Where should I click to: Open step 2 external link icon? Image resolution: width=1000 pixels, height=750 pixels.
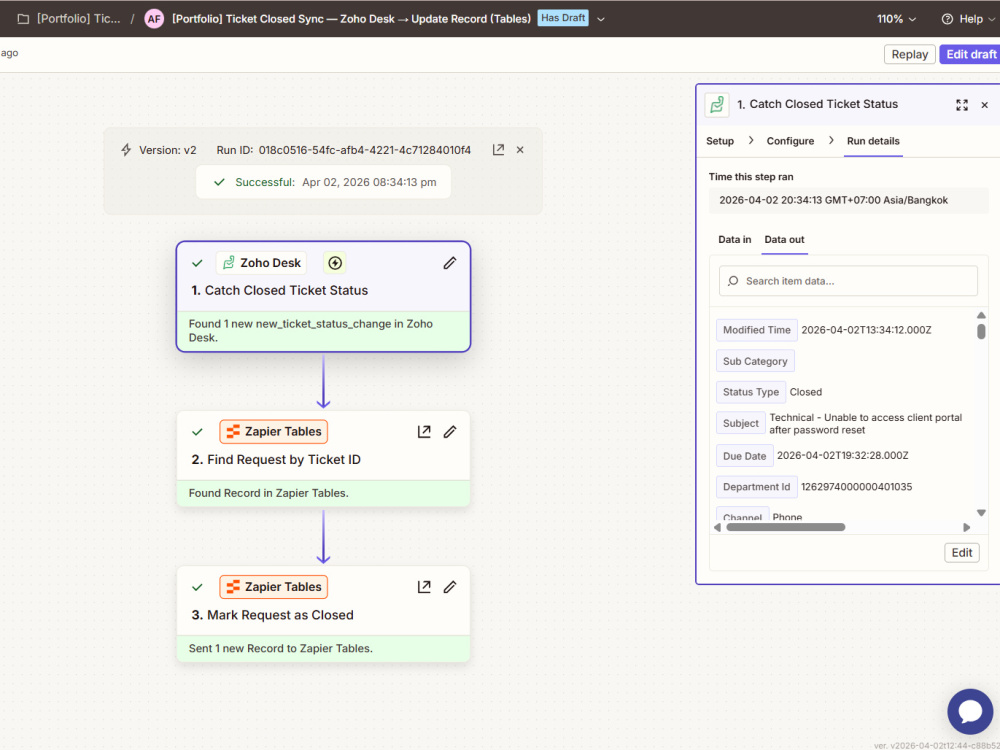click(424, 432)
